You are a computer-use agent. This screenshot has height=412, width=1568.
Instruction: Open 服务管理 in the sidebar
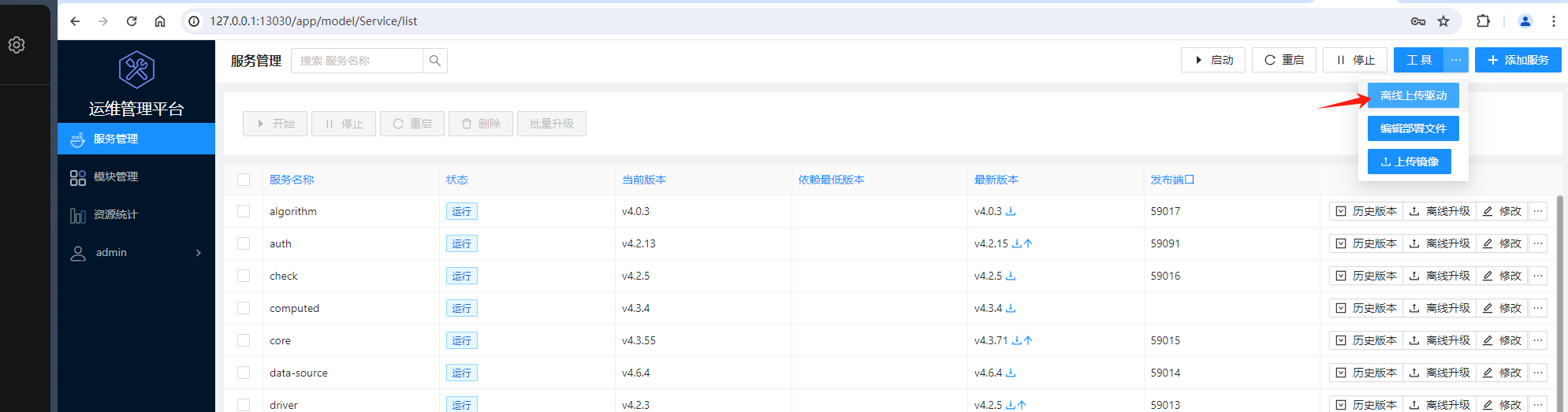coord(136,139)
